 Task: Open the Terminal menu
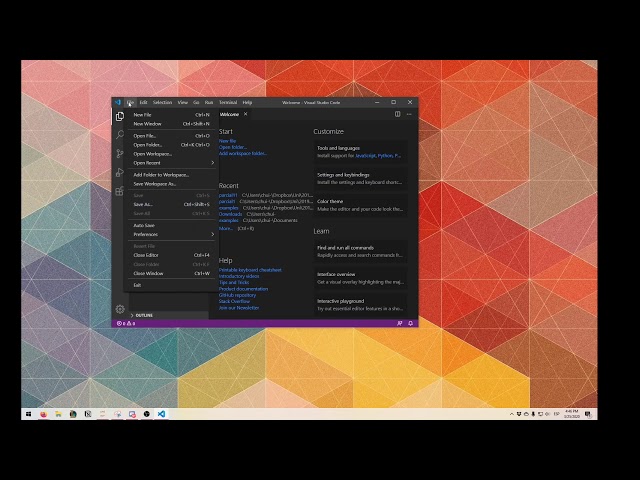click(x=228, y=102)
